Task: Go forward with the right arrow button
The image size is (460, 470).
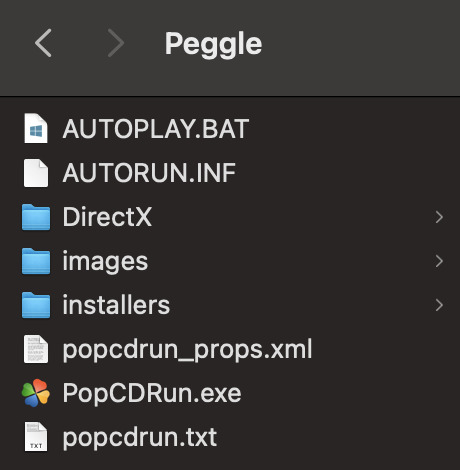Action: (116, 43)
